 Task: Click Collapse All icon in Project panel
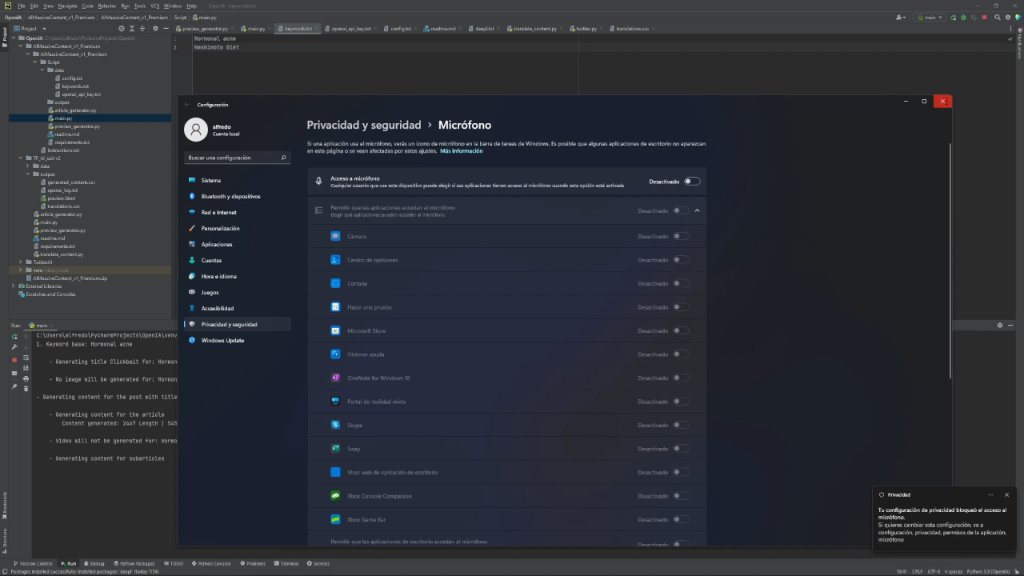point(143,29)
